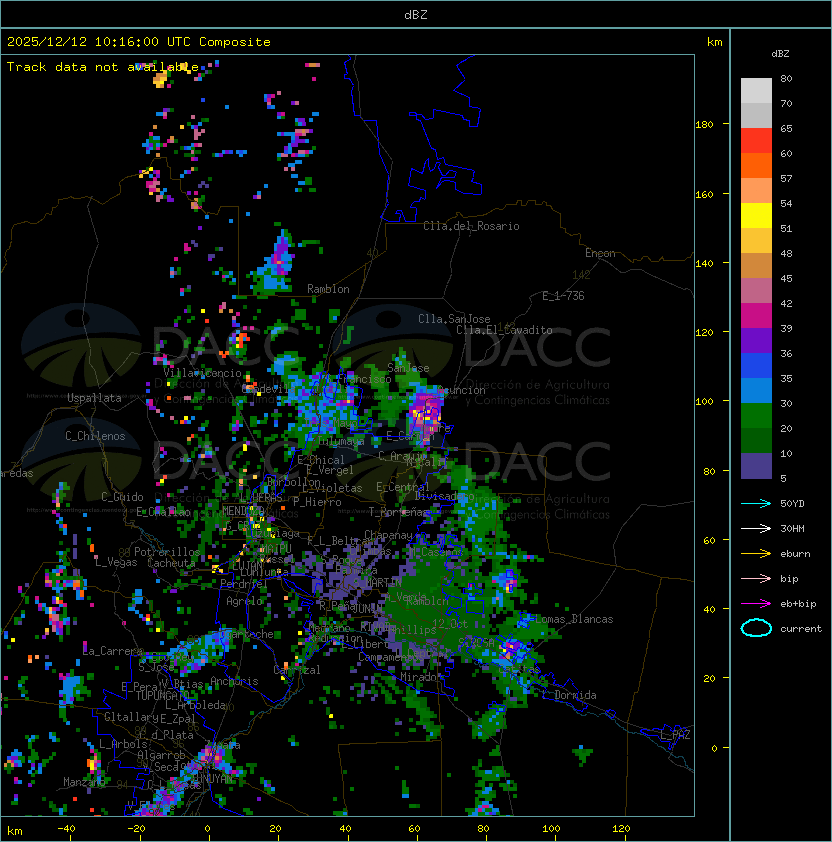The image size is (832, 842).
Task: Pick the bright yellow swatch below 54 dBZ
Action: (756, 215)
